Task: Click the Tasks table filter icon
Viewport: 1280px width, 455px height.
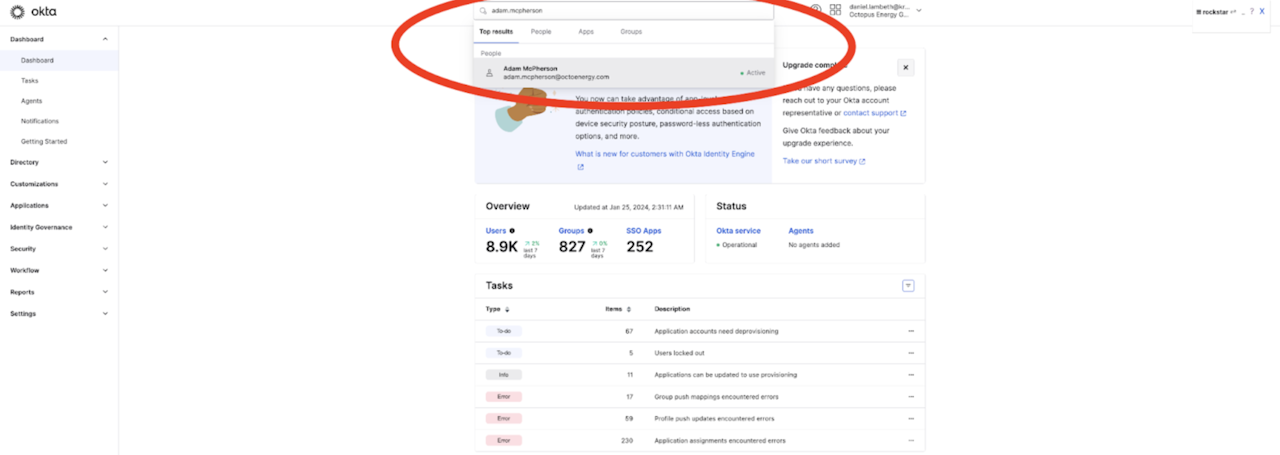Action: [x=908, y=286]
